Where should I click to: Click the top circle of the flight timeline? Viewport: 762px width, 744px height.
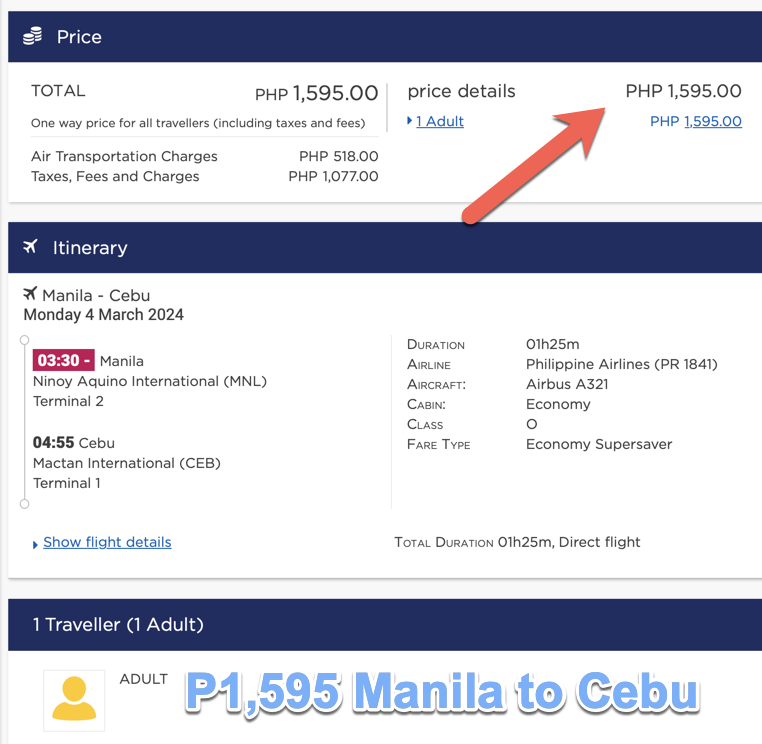[25, 340]
